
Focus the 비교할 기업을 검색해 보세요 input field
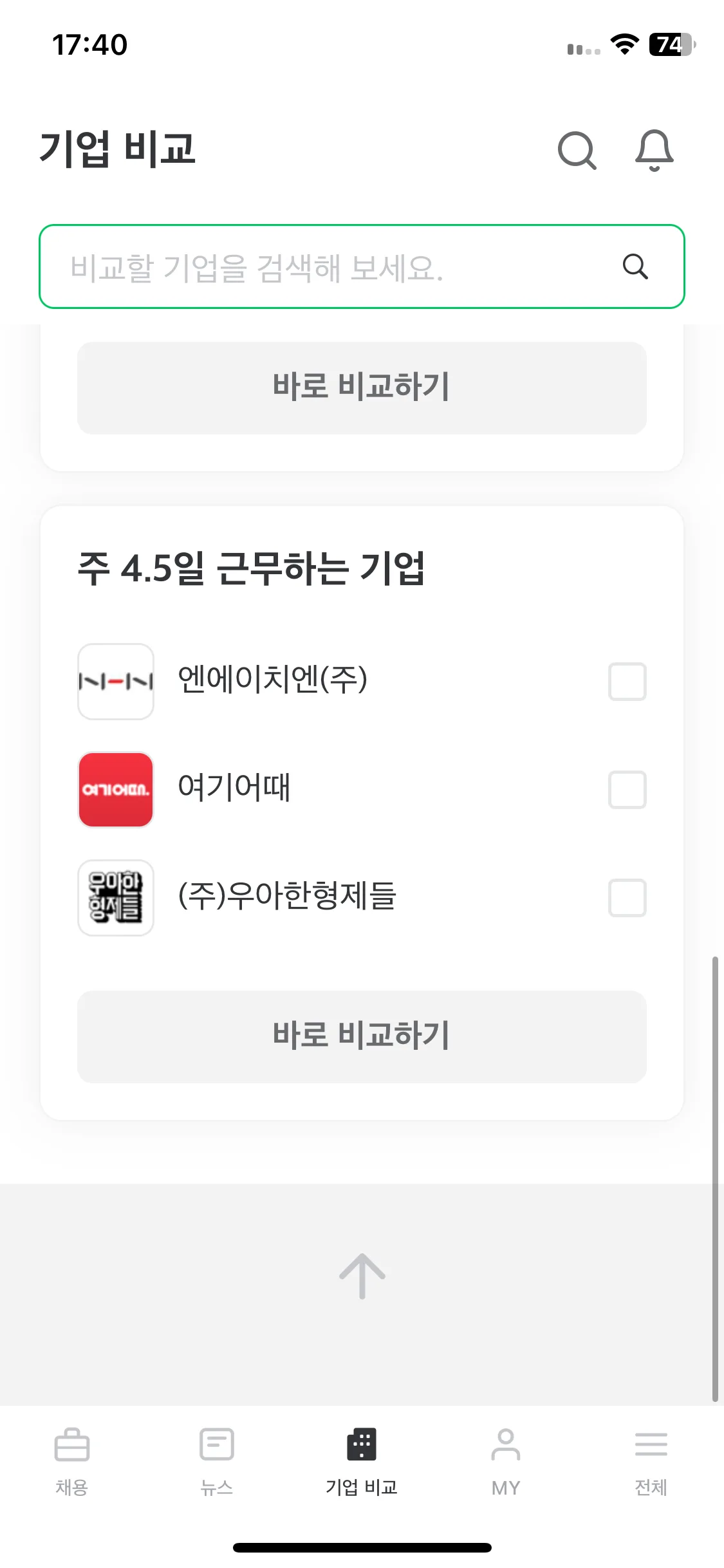tap(362, 266)
